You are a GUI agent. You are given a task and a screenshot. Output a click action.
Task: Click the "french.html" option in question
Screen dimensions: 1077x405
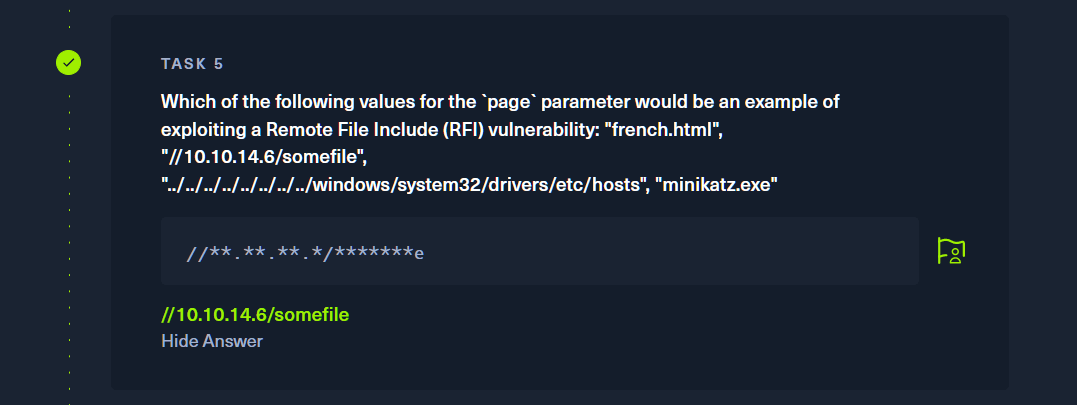point(650,129)
